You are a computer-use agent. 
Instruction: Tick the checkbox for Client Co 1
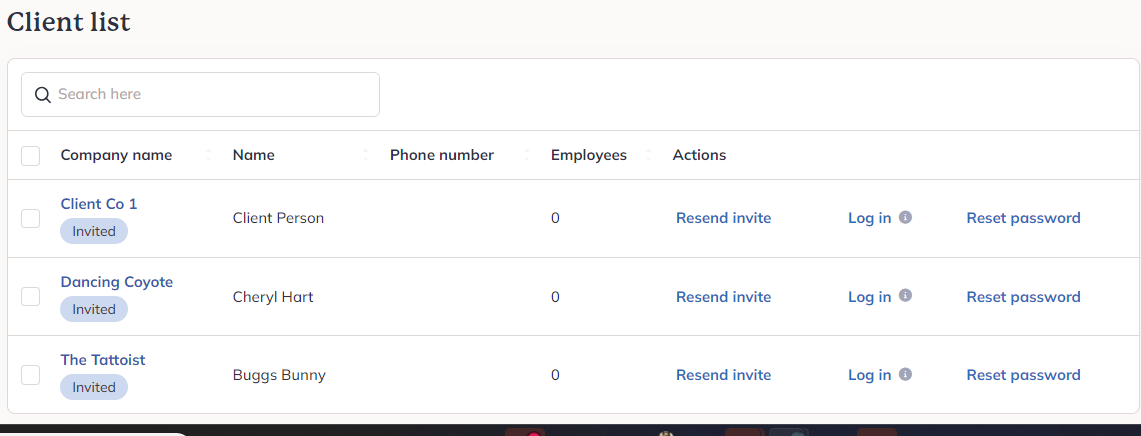click(x=31, y=218)
